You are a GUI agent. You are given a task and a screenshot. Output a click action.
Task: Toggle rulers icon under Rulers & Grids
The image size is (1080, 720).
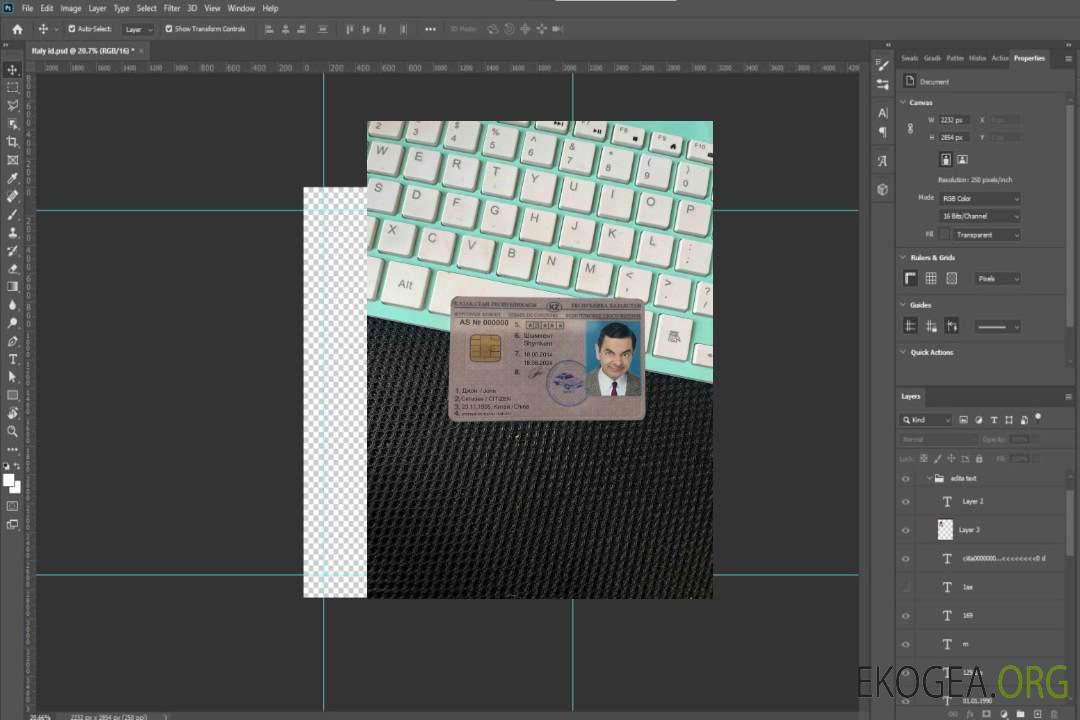coord(910,278)
